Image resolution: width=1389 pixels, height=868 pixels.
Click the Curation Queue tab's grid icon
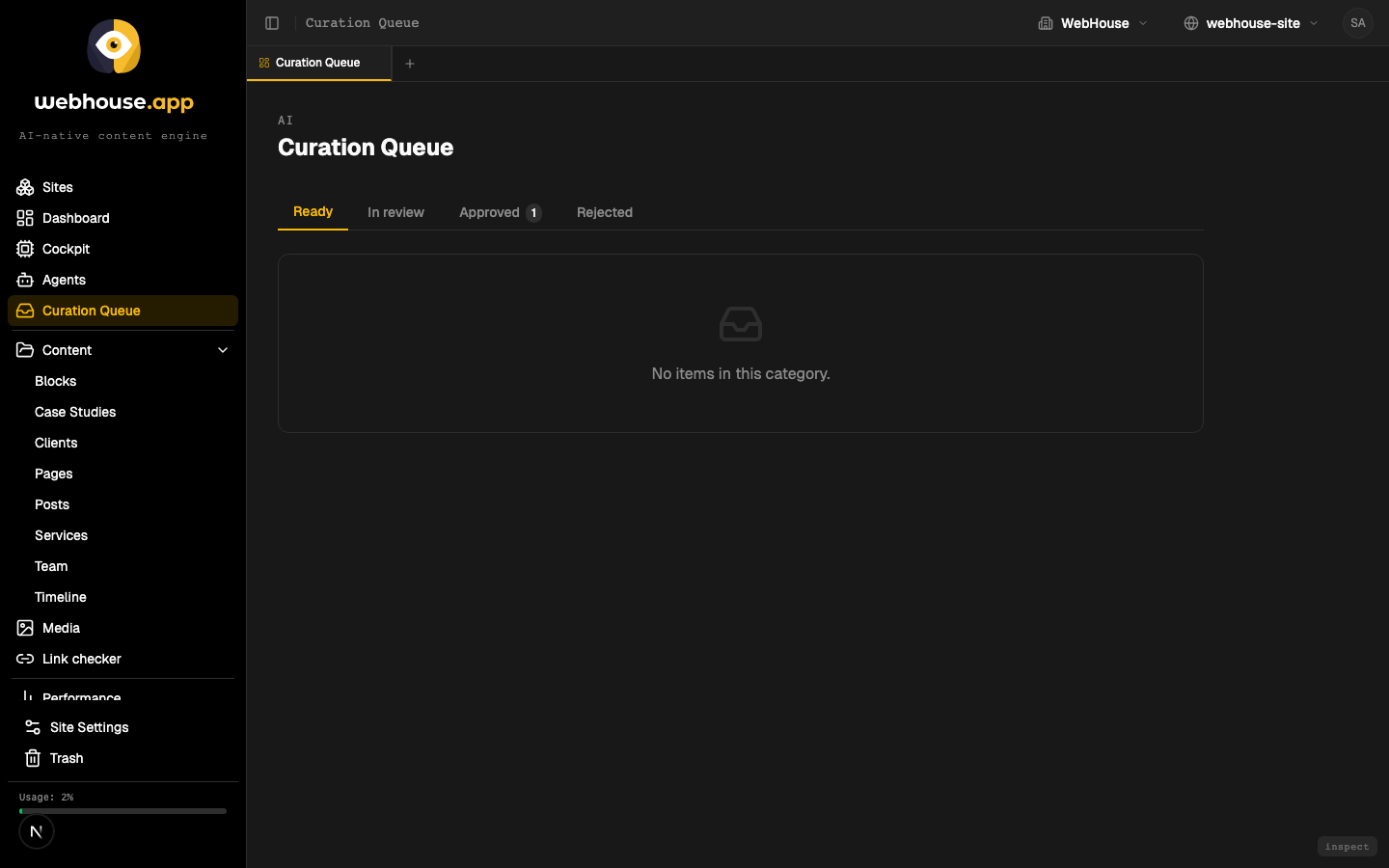[x=264, y=63]
